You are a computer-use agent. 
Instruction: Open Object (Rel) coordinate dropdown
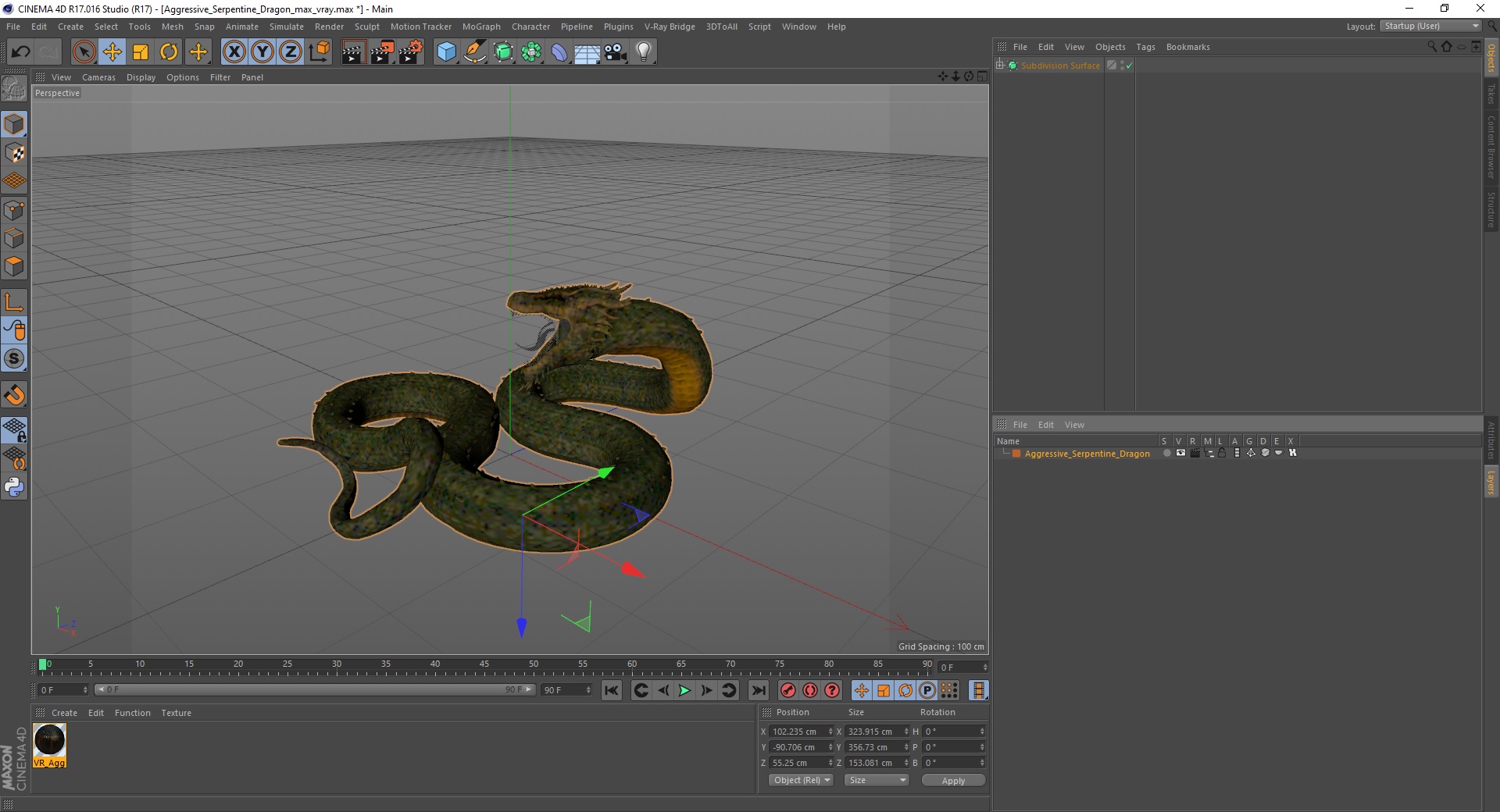801,780
